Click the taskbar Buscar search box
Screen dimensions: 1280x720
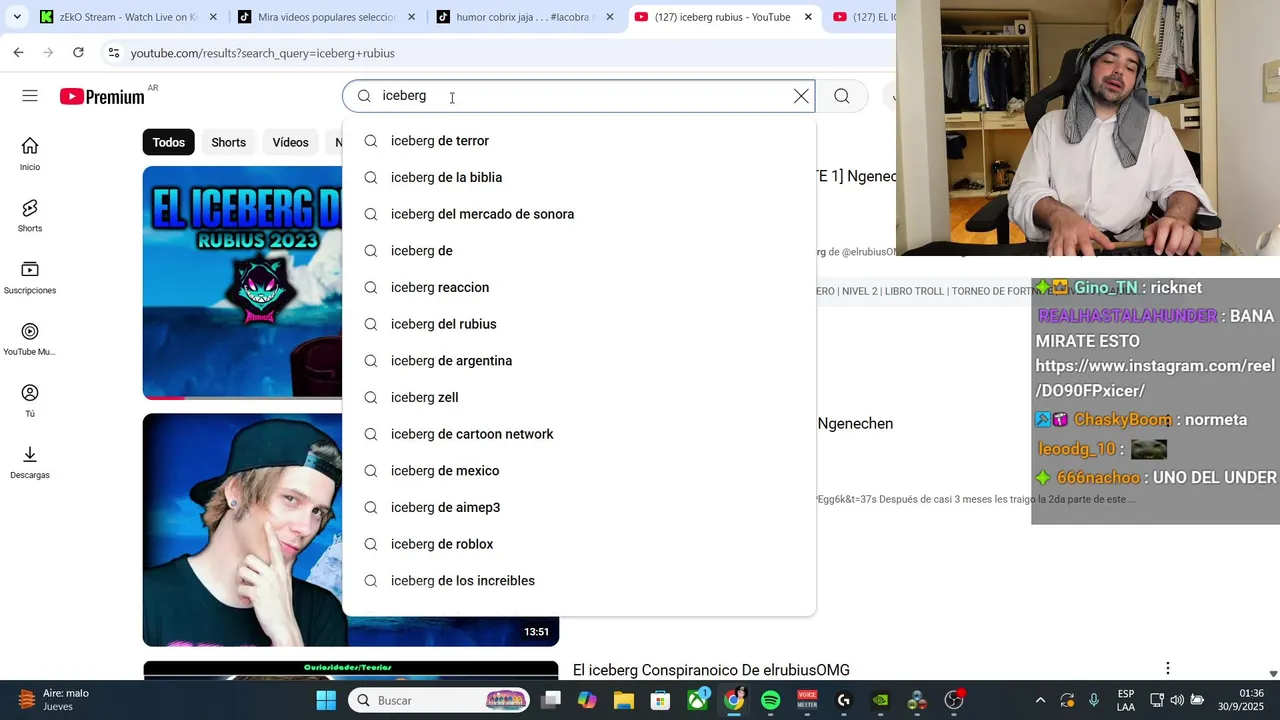point(441,700)
